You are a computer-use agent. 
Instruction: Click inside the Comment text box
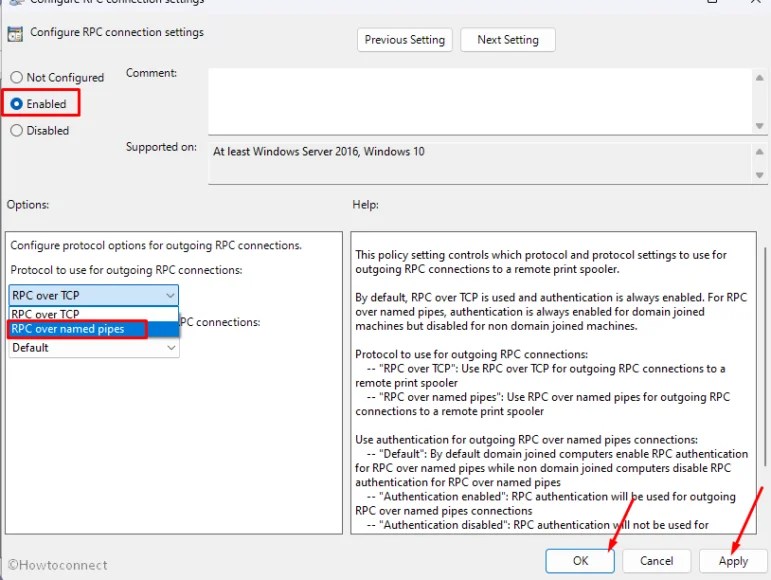(x=479, y=101)
